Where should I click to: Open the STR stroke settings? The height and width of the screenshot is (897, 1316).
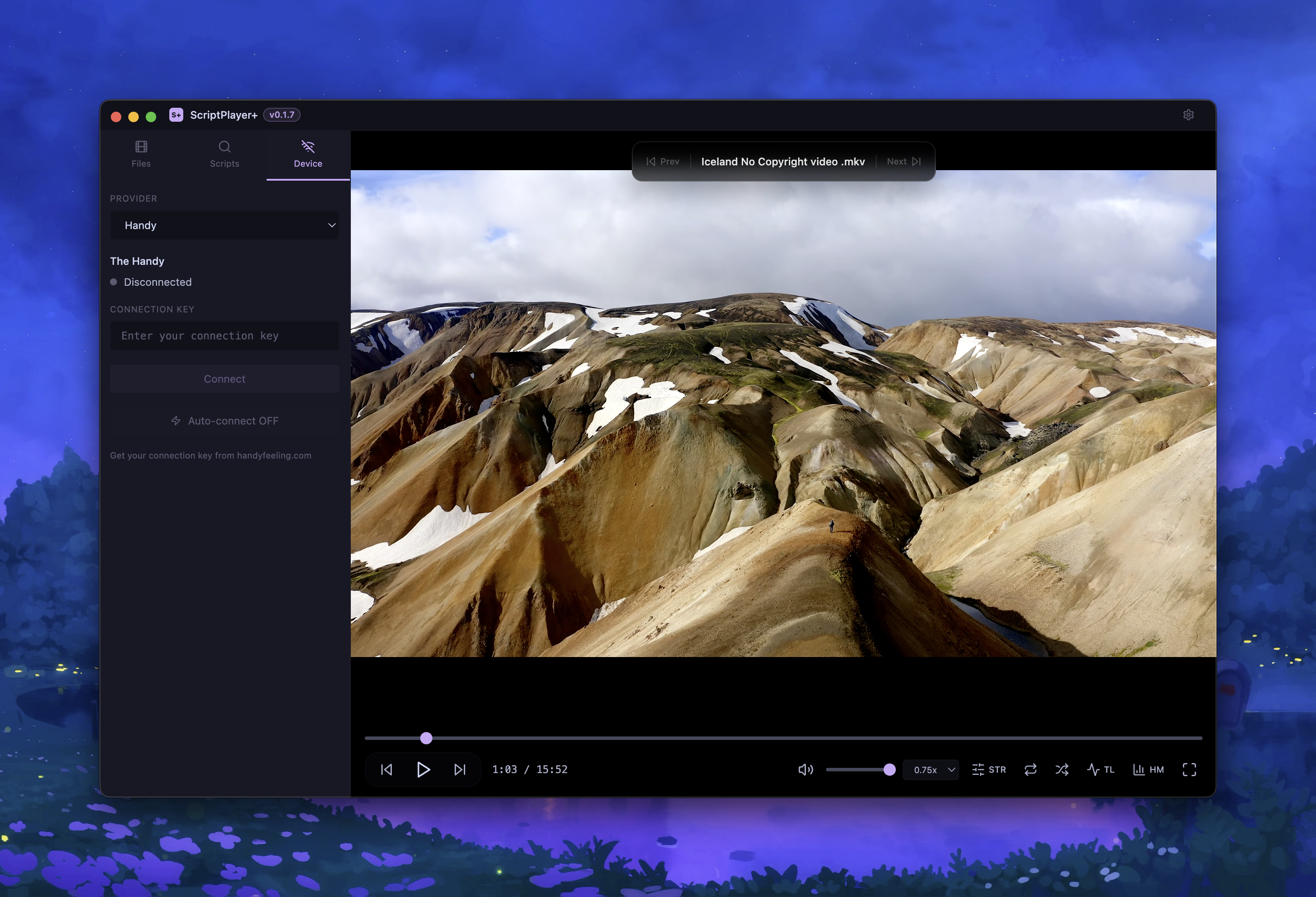click(x=989, y=770)
